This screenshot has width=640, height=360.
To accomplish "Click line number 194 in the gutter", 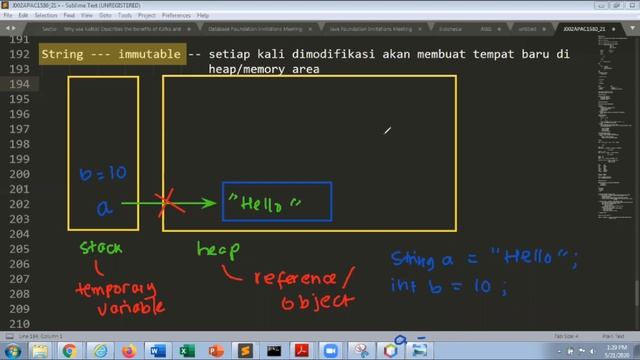I will 19,84.
